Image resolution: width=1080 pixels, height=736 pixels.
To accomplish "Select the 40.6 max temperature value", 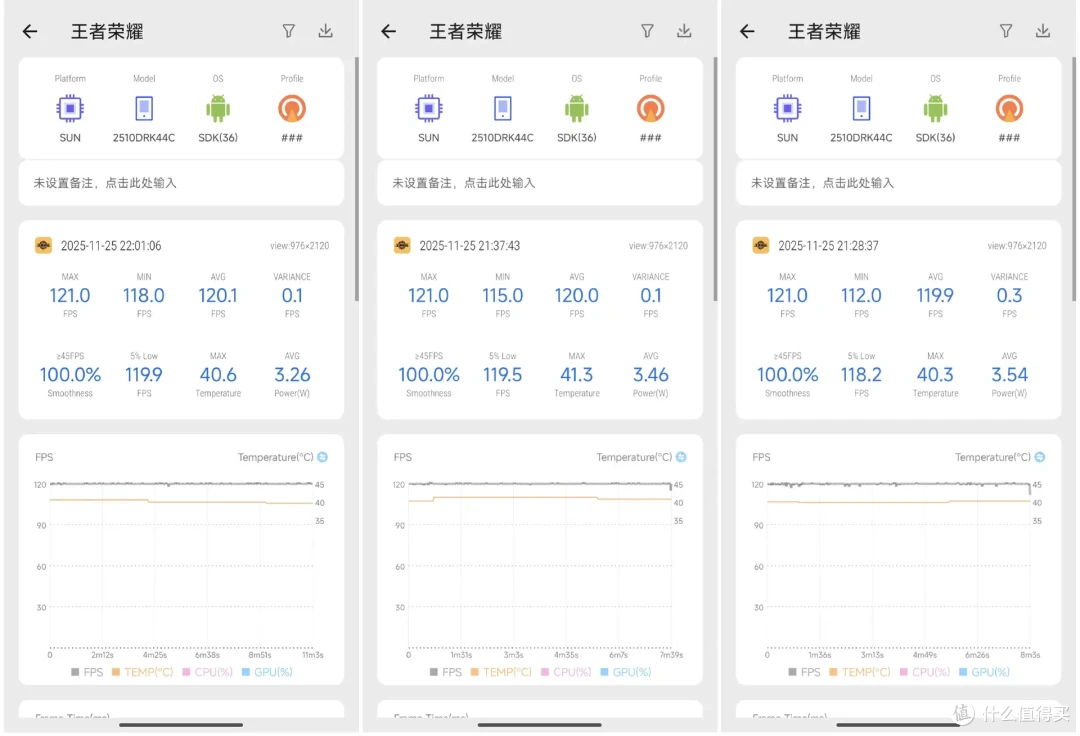I will (218, 375).
